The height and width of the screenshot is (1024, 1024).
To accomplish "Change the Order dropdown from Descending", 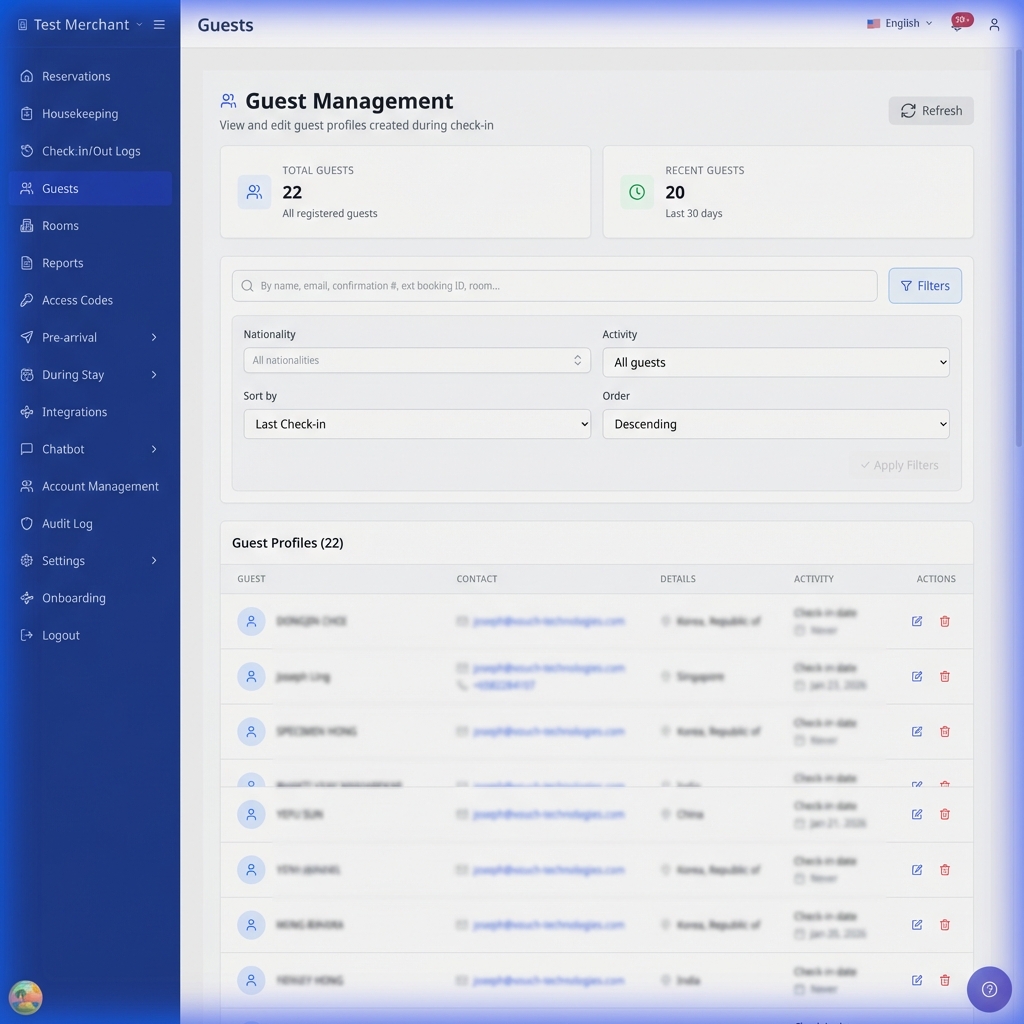I will point(775,424).
